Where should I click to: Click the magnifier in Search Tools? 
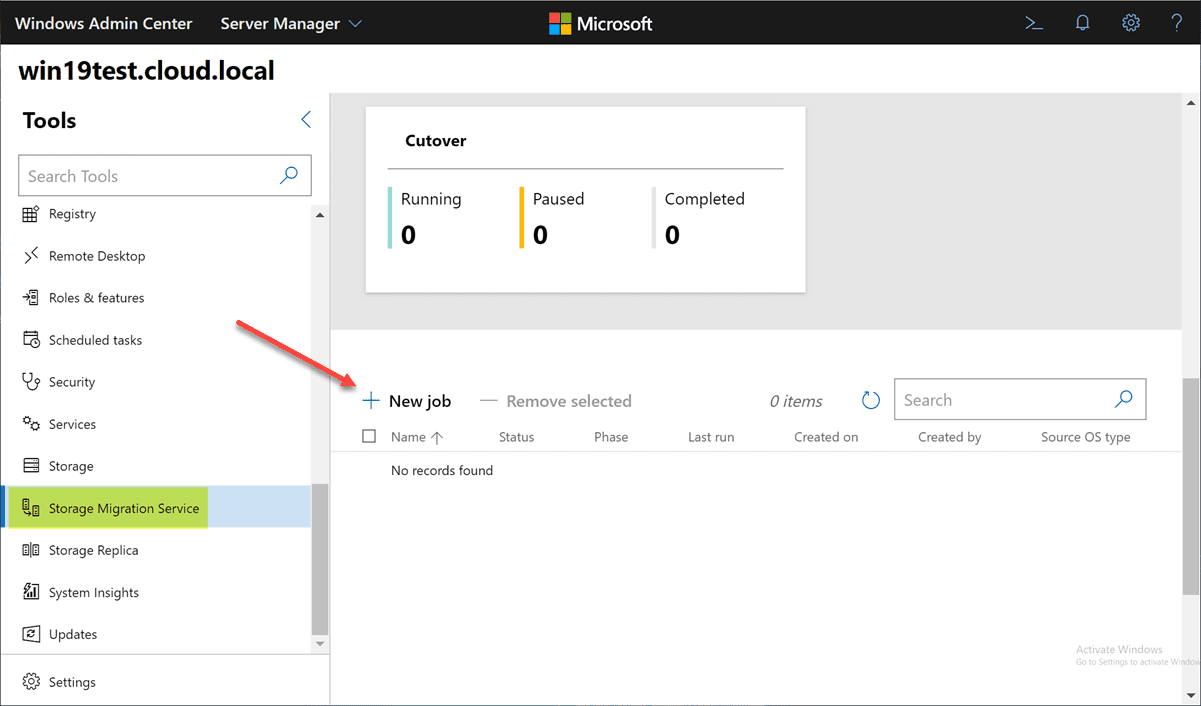click(x=289, y=176)
